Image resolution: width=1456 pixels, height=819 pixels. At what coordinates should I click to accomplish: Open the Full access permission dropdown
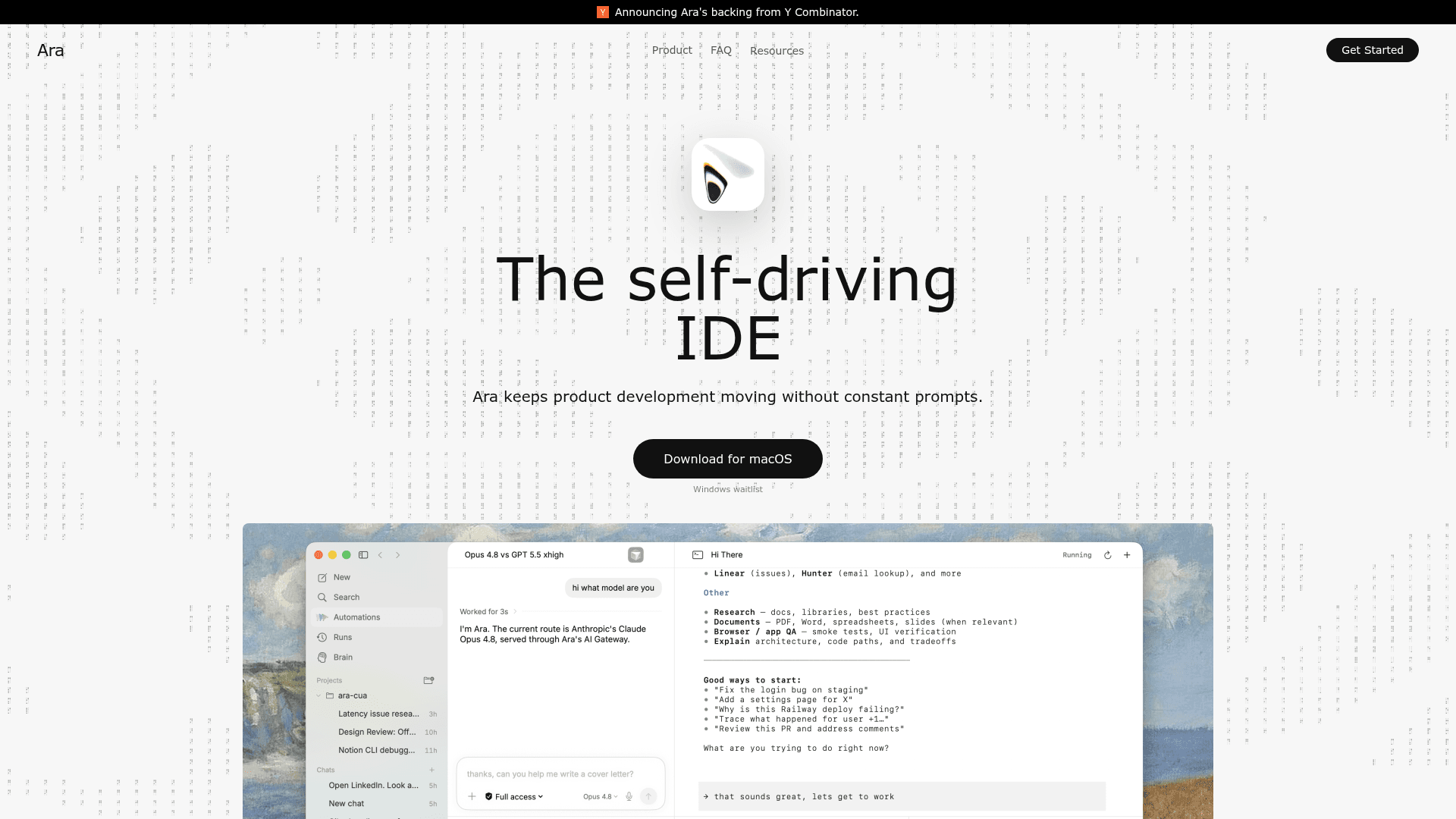(514, 796)
